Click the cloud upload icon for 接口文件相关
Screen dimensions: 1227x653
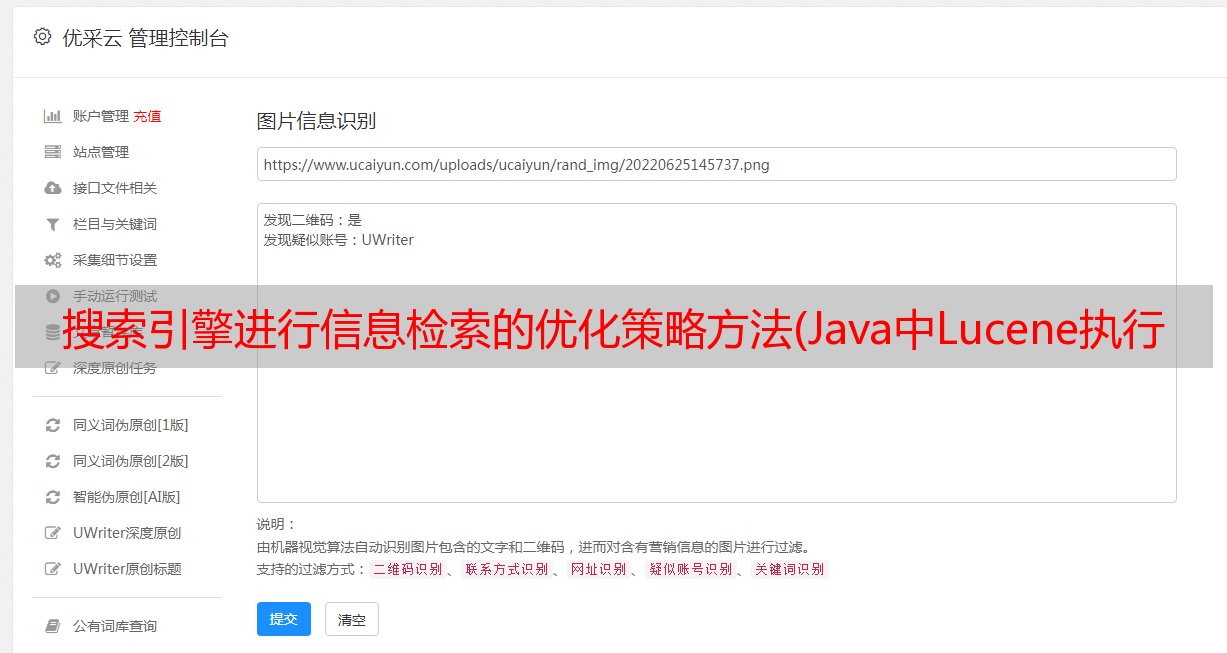pos(53,188)
